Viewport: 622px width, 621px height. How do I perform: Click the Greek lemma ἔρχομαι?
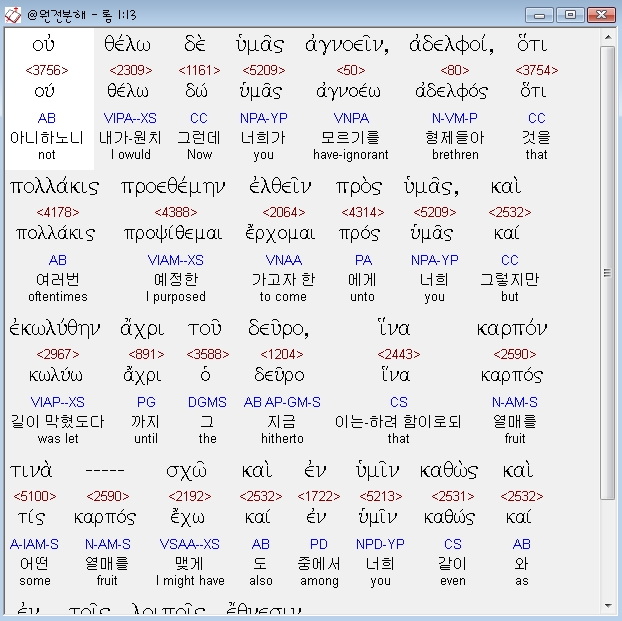(x=280, y=234)
